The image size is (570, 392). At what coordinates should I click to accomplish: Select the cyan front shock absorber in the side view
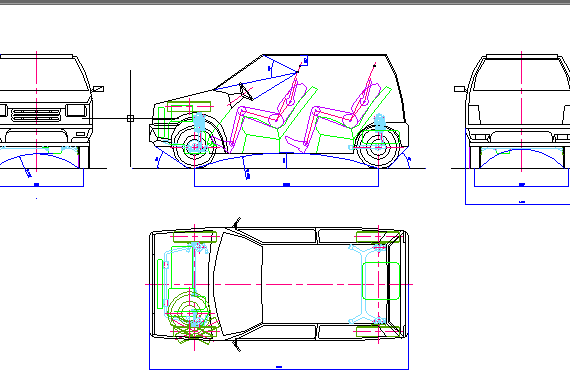(199, 125)
